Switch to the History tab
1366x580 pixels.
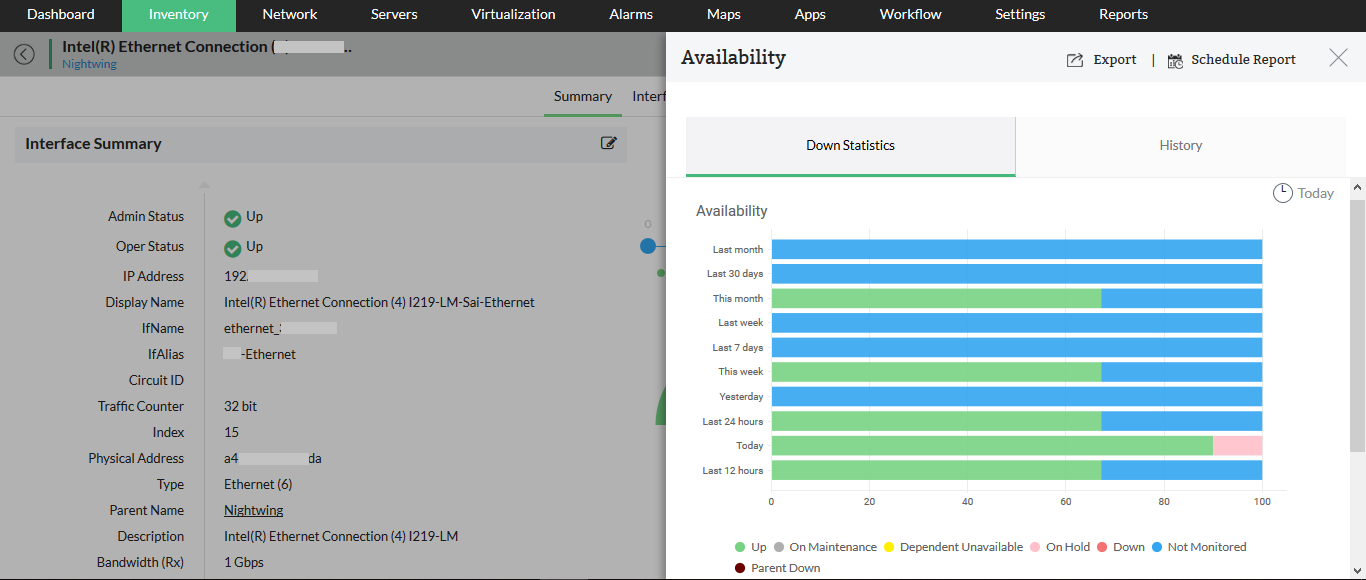1180,145
